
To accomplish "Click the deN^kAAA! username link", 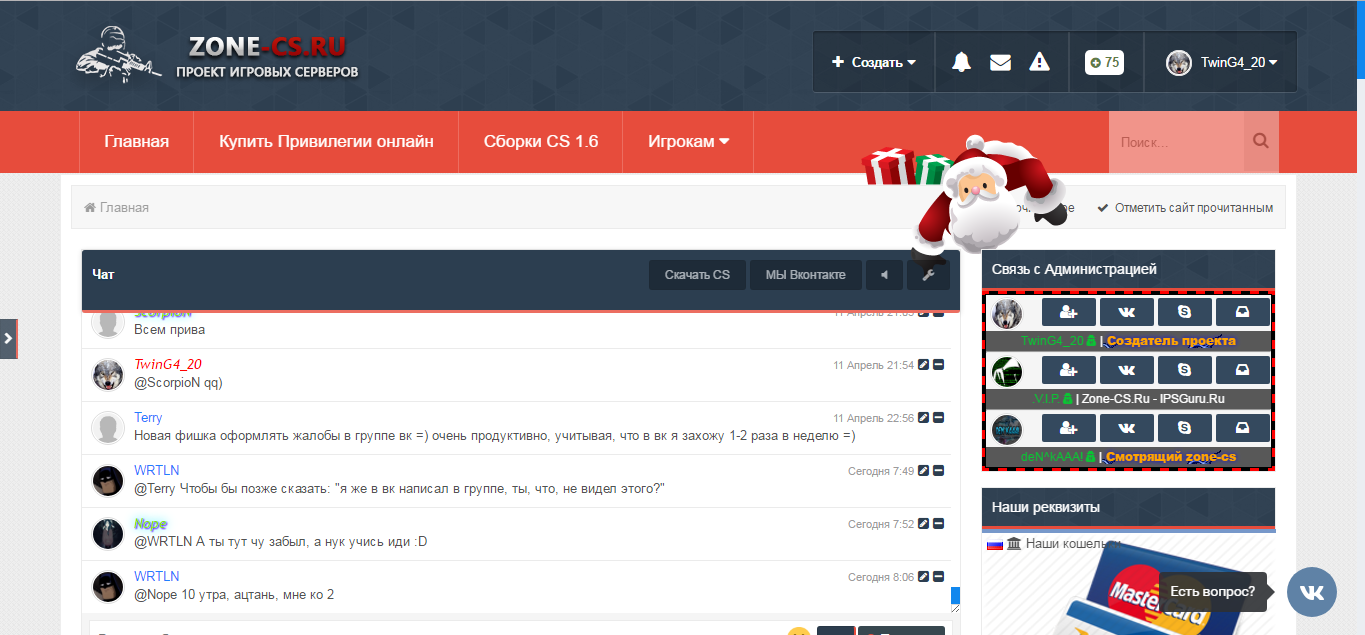I will (1051, 457).
